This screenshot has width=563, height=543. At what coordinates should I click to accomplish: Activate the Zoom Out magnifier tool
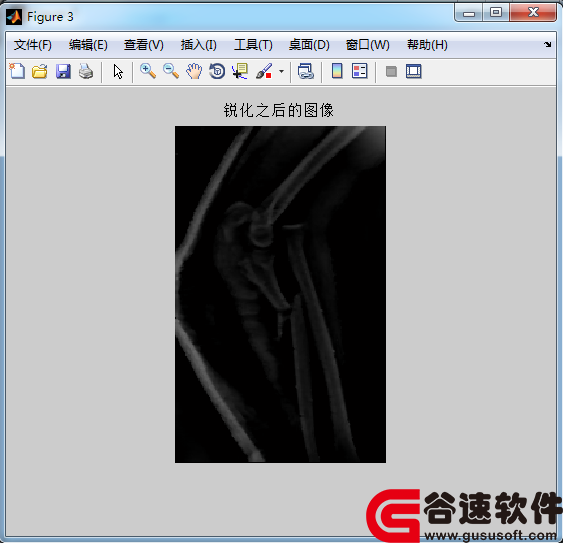coord(171,71)
